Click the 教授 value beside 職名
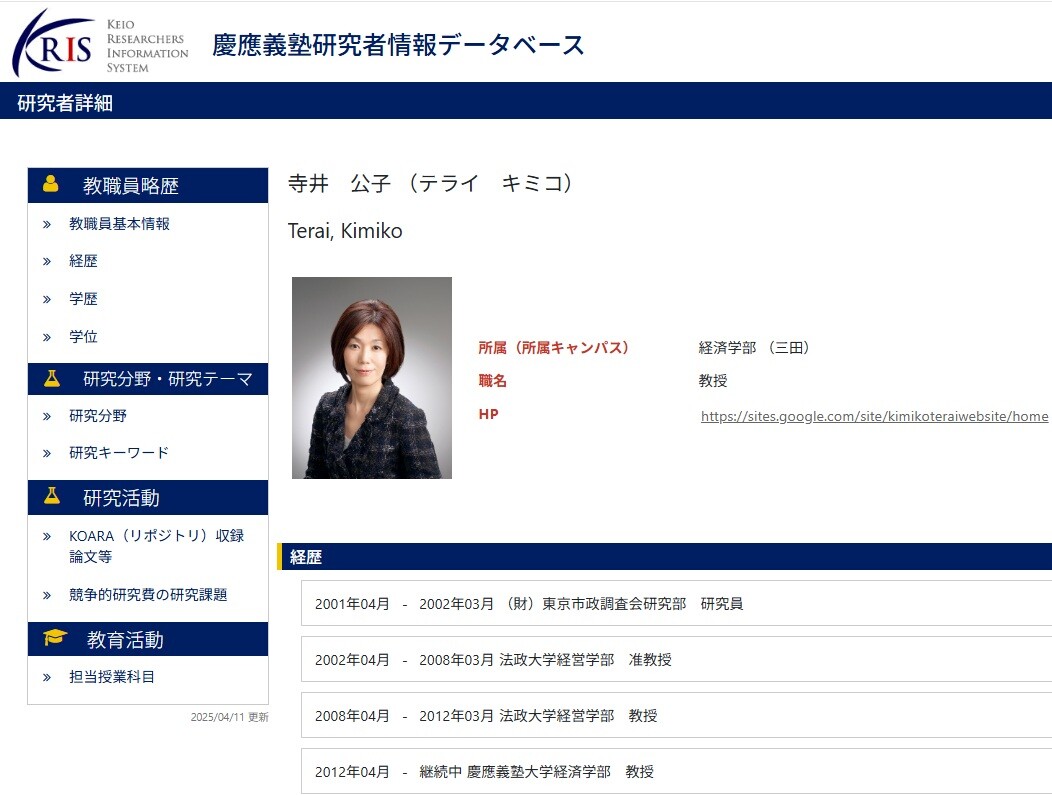This screenshot has width=1052, height=795. (x=713, y=380)
